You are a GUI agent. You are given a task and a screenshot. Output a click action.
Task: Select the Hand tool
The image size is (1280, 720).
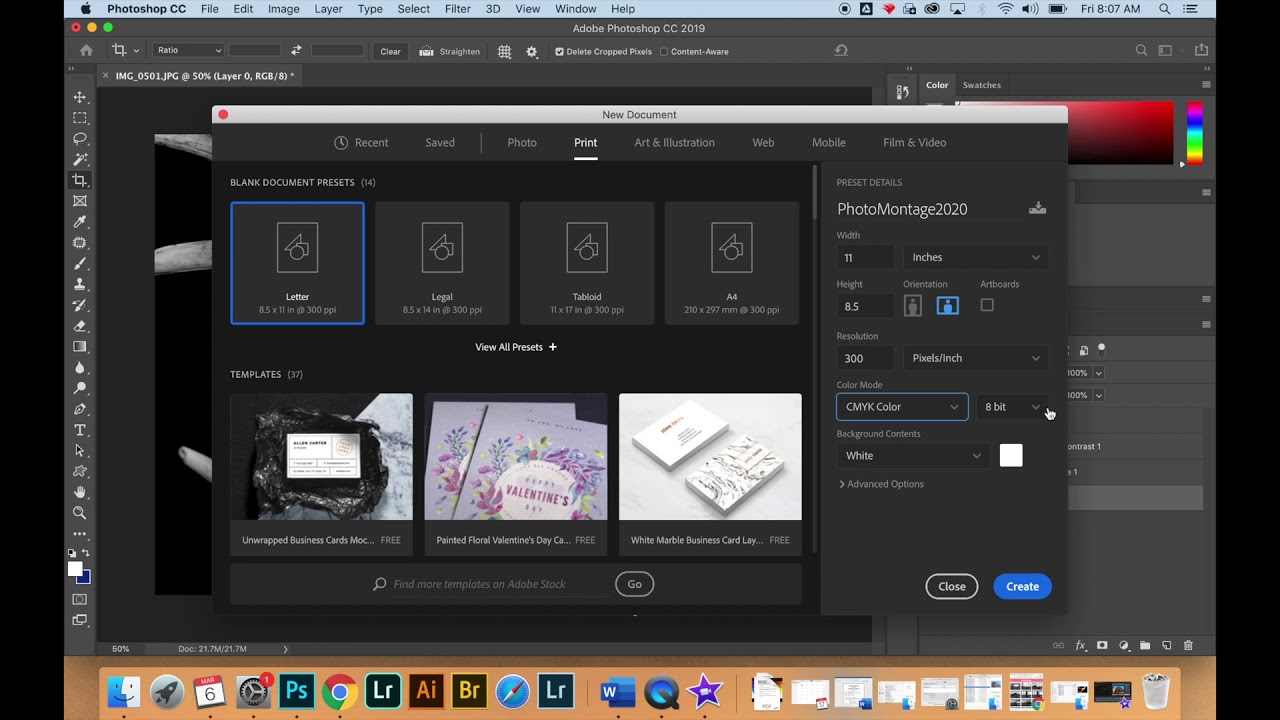pos(80,492)
